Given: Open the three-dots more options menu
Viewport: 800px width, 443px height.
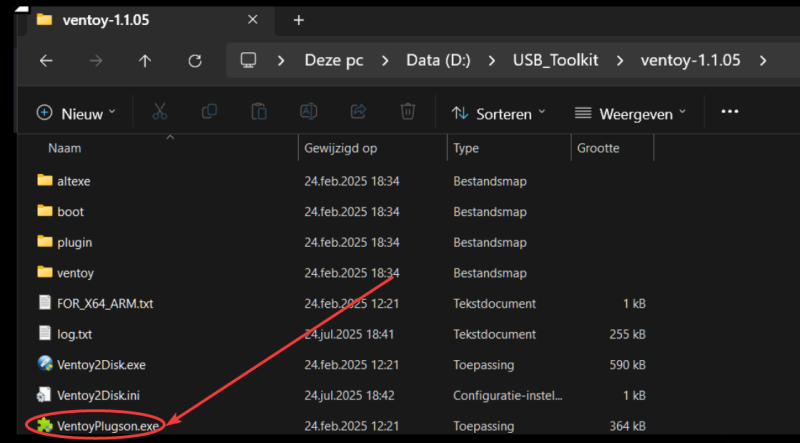Looking at the screenshot, I should pos(730,112).
